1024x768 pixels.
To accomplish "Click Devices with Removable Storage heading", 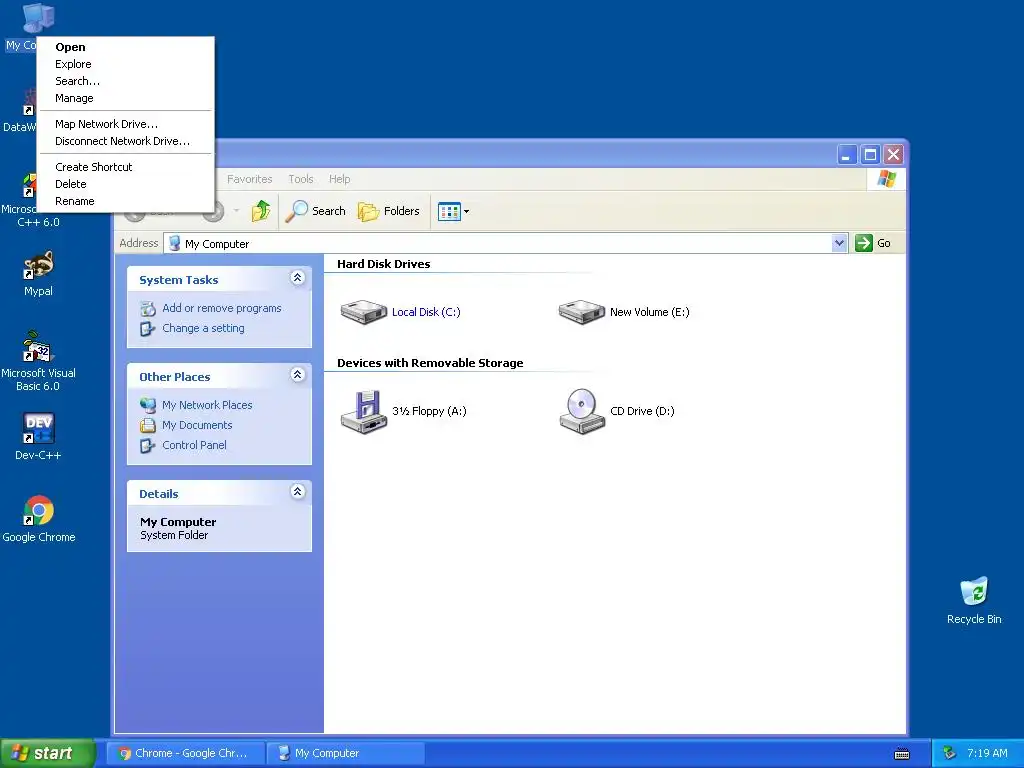I will tap(430, 363).
